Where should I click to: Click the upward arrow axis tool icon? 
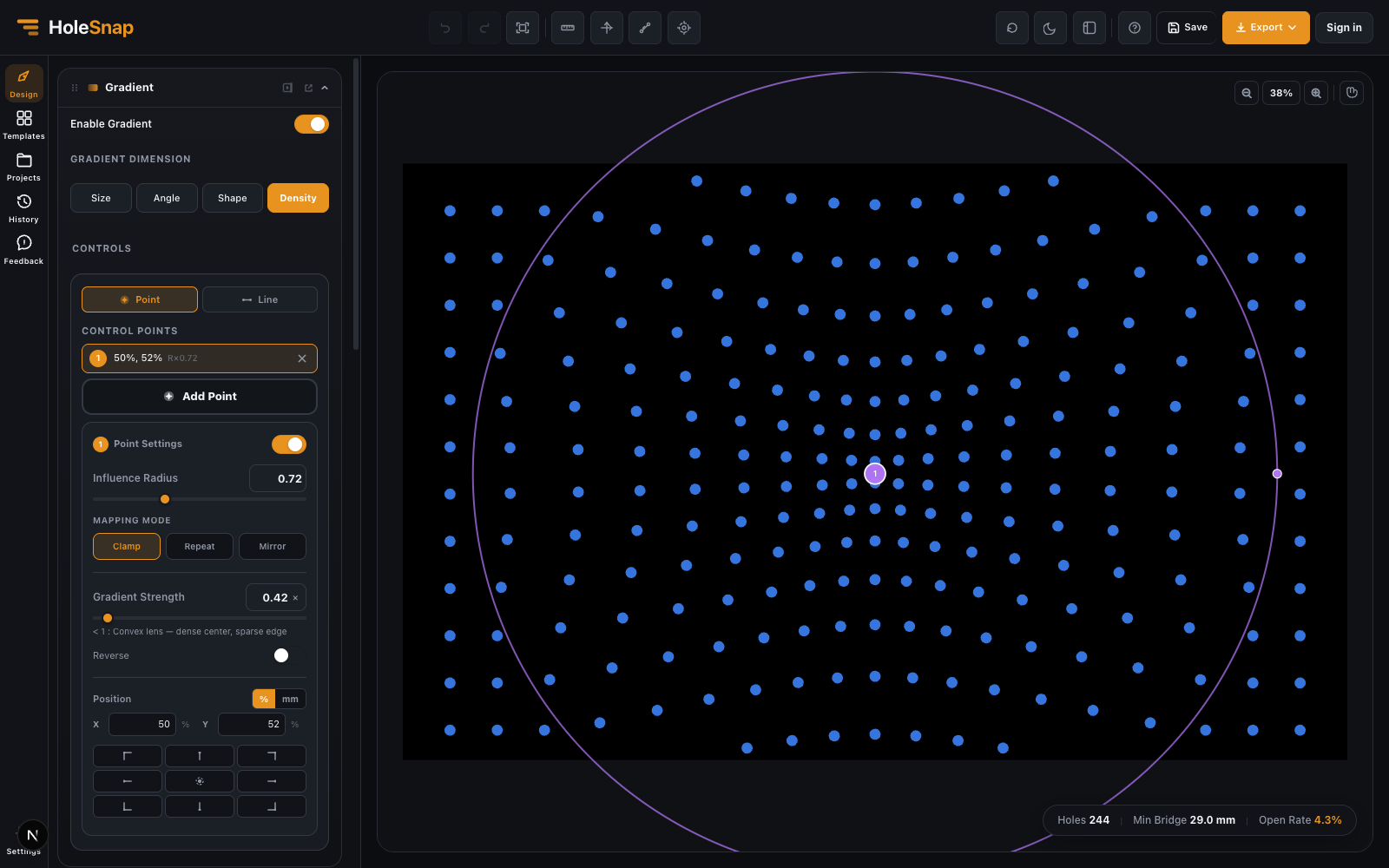coord(607,28)
